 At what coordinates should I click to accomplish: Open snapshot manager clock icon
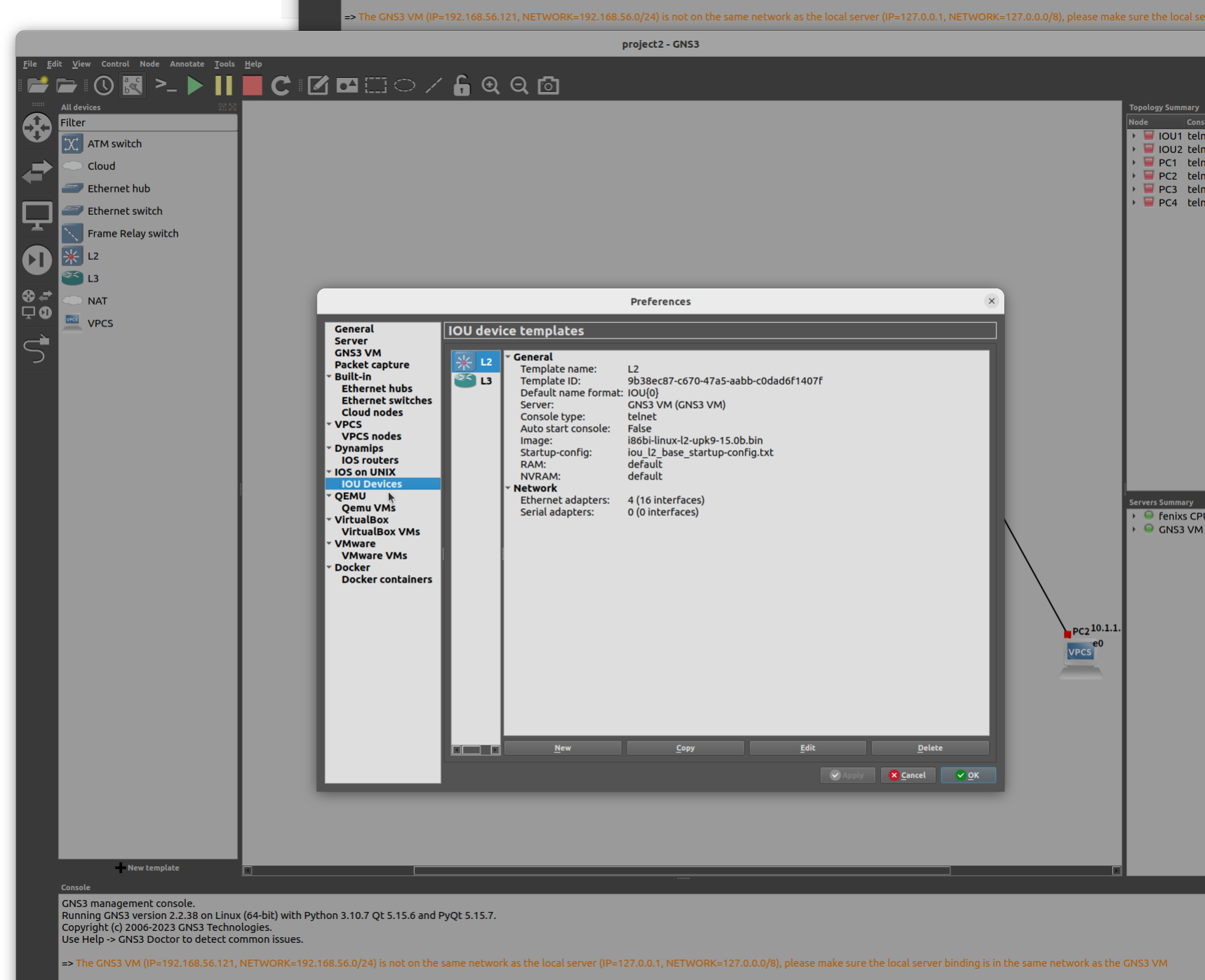pyautogui.click(x=104, y=86)
